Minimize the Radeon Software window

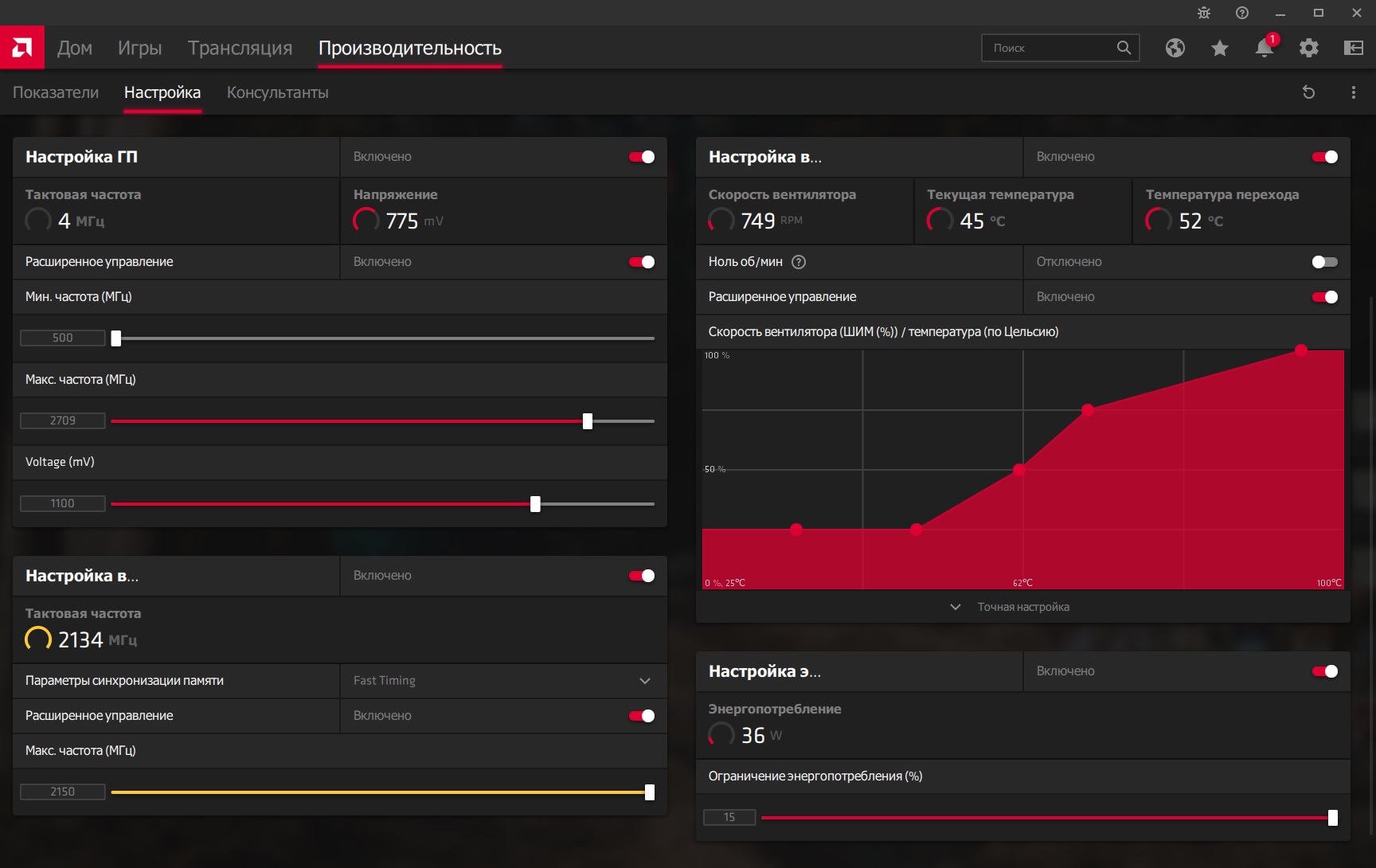point(1280,13)
